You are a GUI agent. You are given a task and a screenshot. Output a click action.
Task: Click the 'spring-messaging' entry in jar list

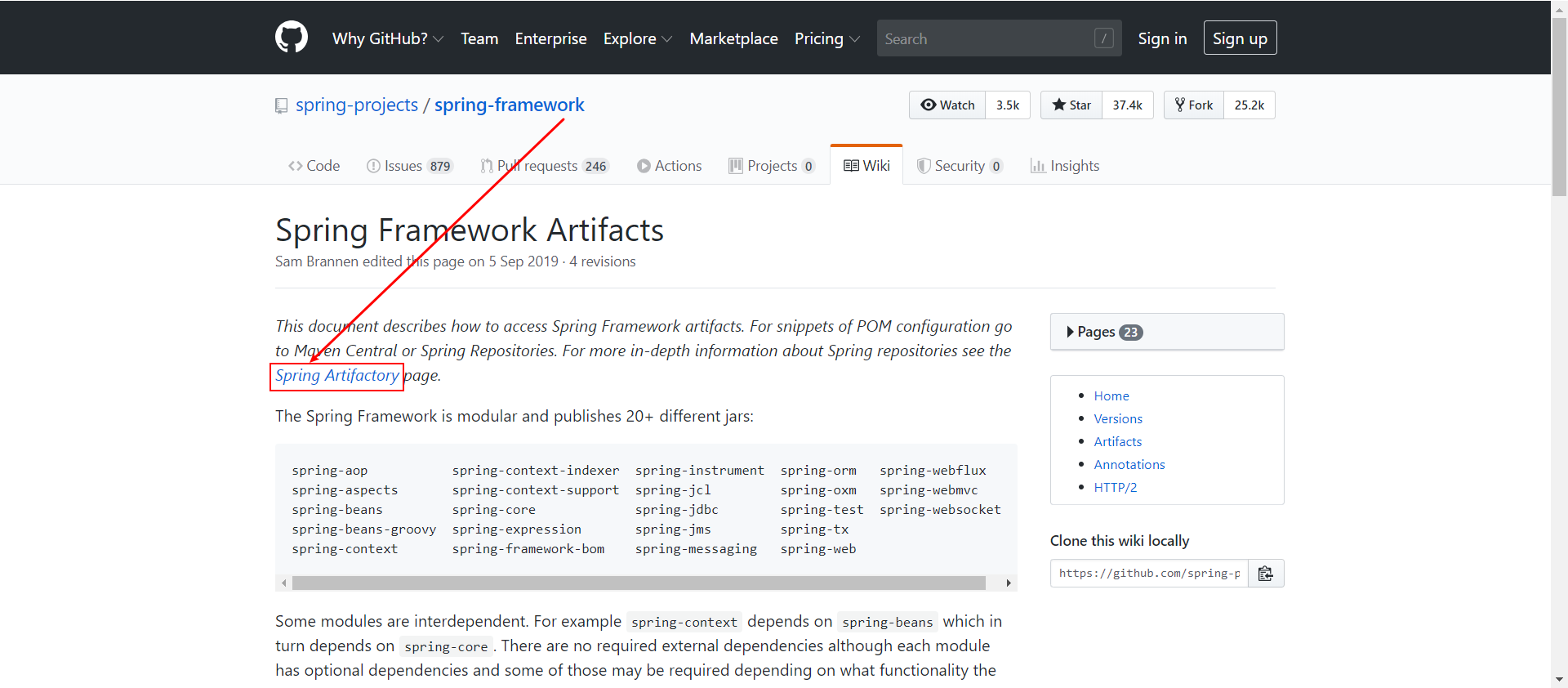[x=697, y=549]
